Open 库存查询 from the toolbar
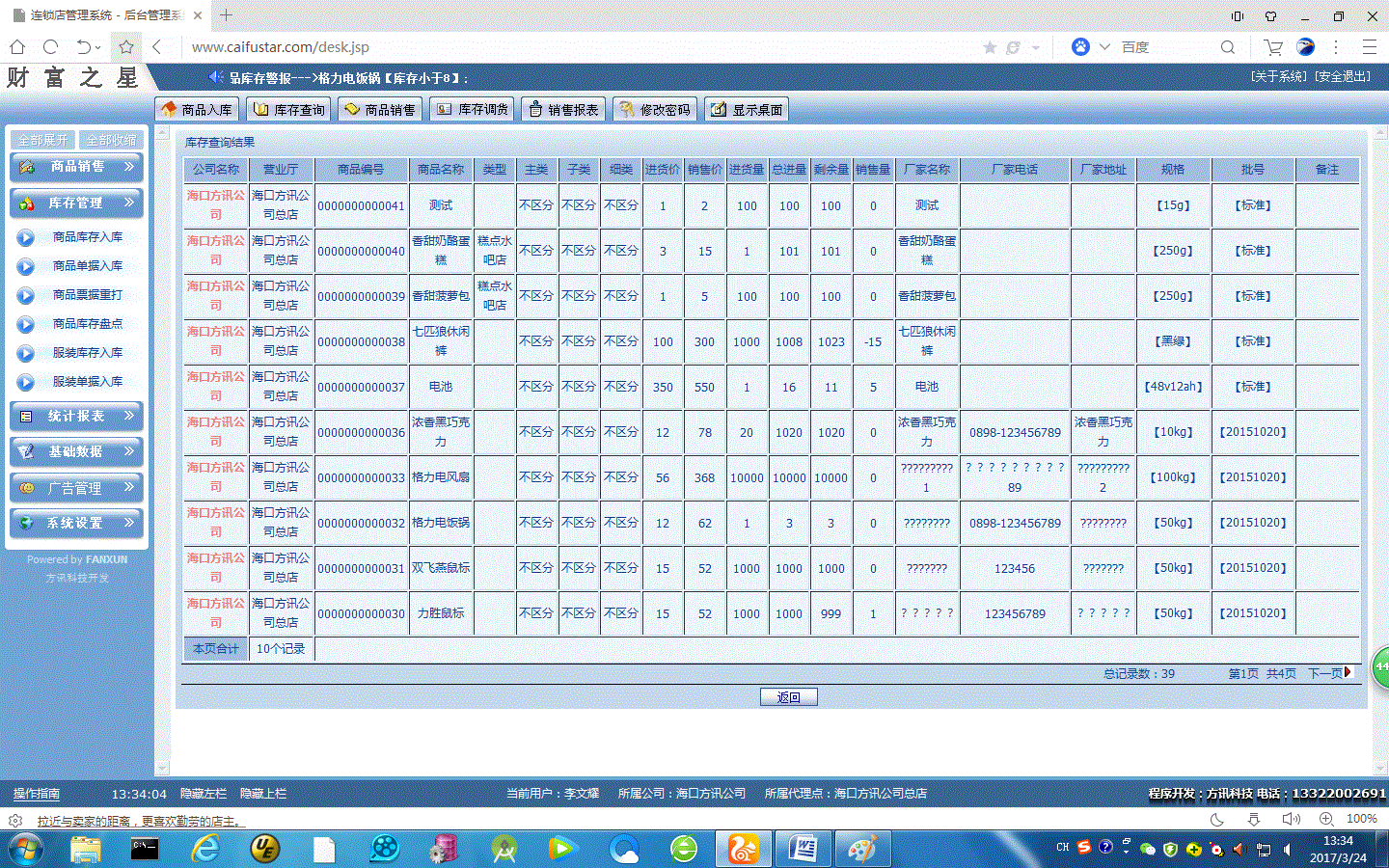The height and width of the screenshot is (868, 1389). coord(289,110)
